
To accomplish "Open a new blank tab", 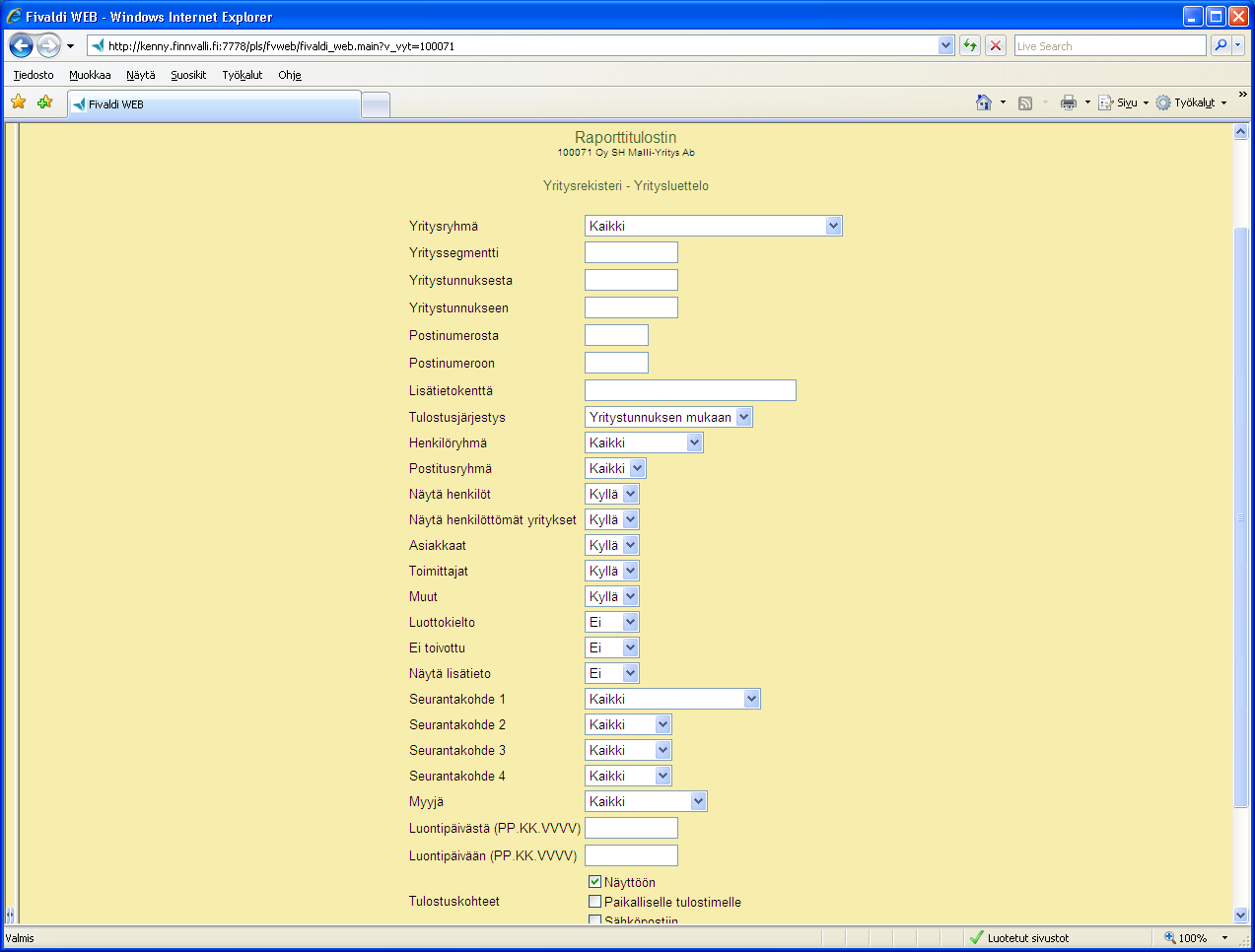I will coord(376,104).
